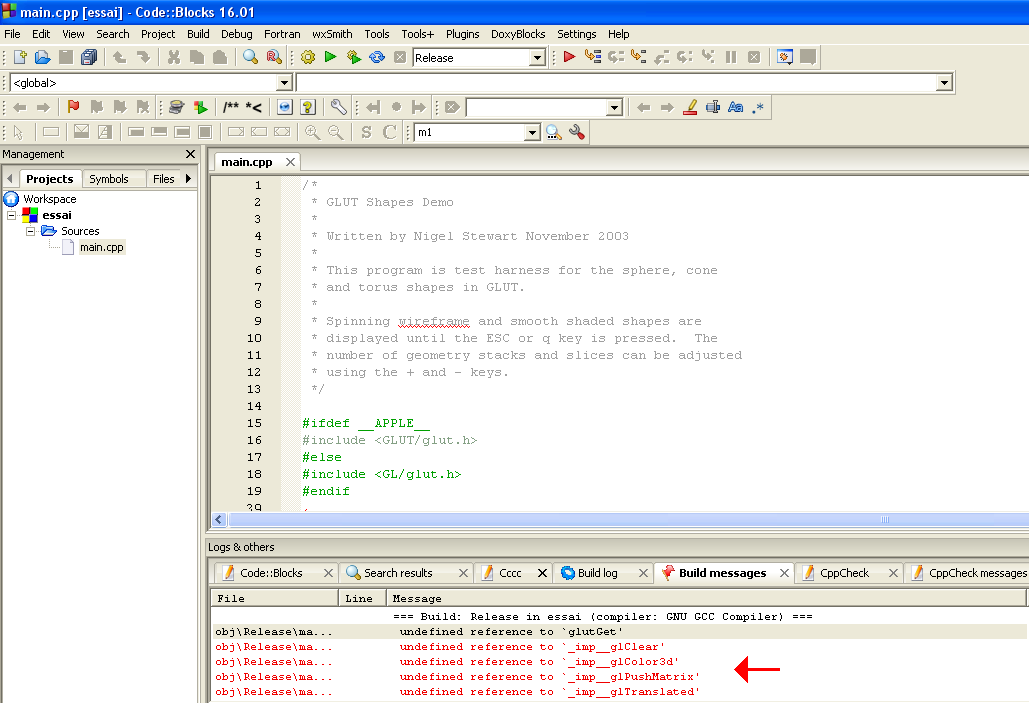The image size is (1029, 703).
Task: Build the project with the gear icon
Action: (x=307, y=57)
